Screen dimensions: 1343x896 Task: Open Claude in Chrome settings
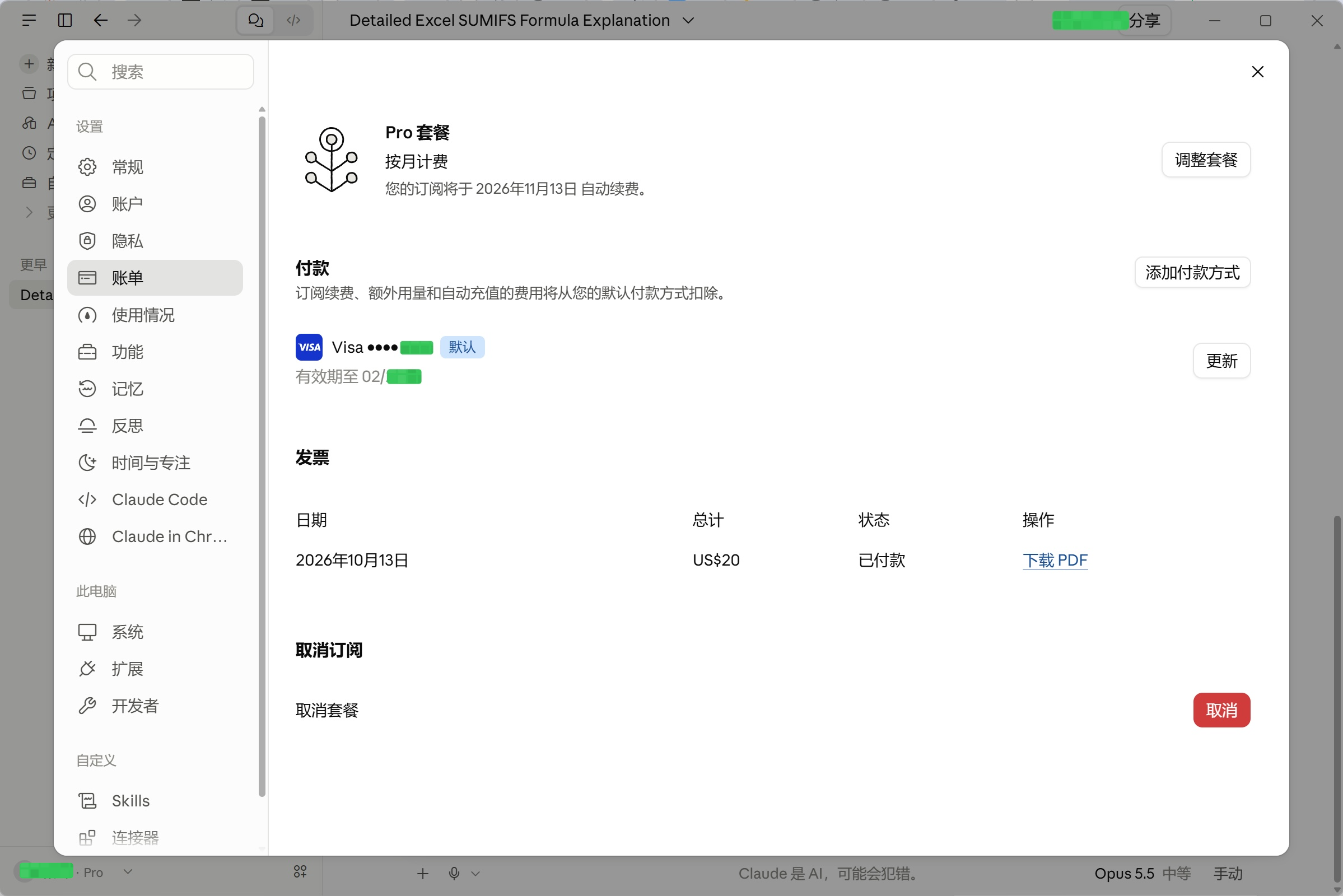(155, 536)
